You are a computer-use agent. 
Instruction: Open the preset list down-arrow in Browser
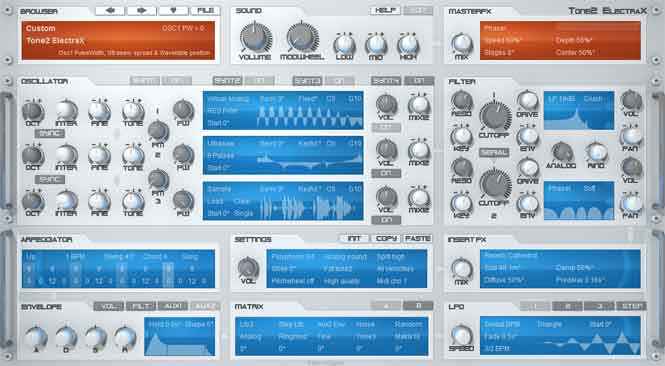point(173,11)
